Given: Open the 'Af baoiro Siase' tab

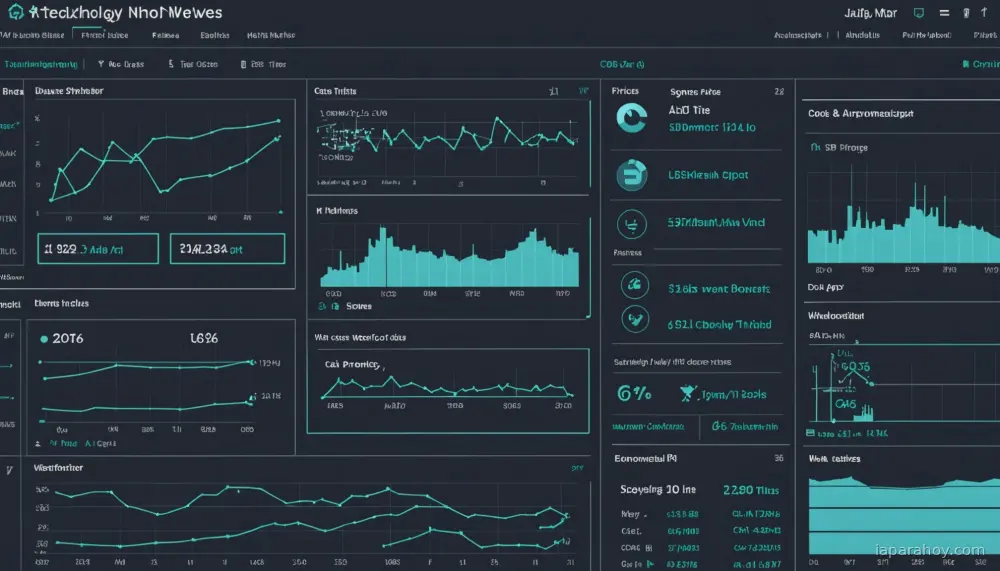Looking at the screenshot, I should (x=33, y=35).
